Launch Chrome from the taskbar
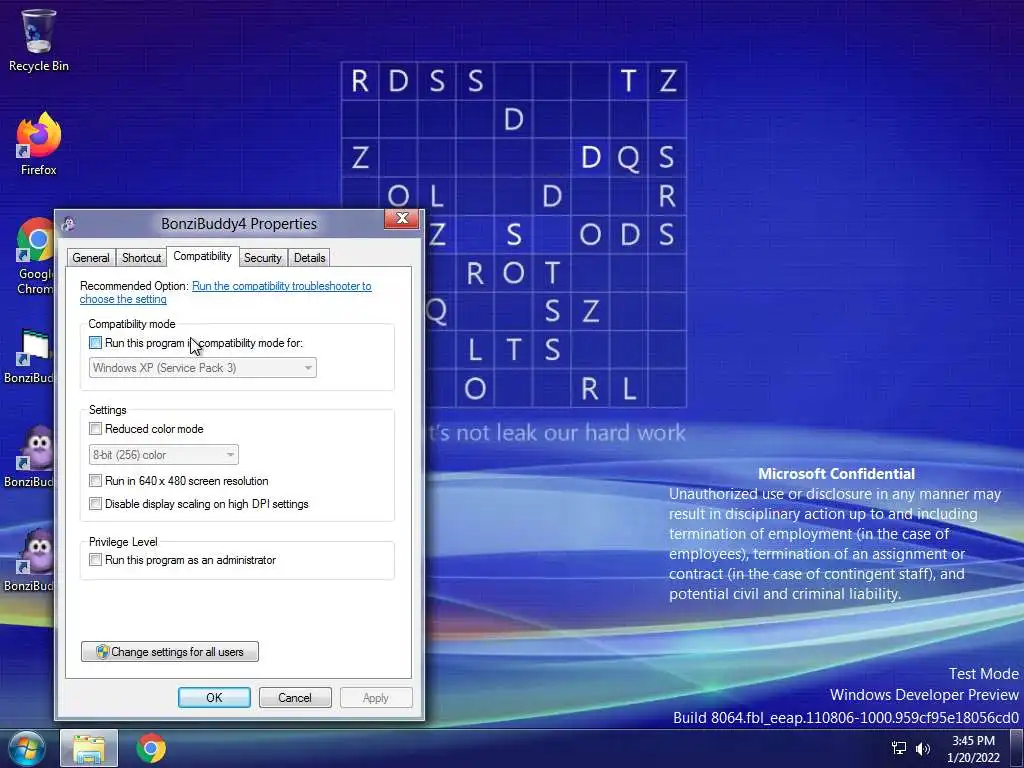This screenshot has height=768, width=1024. pyautogui.click(x=151, y=748)
